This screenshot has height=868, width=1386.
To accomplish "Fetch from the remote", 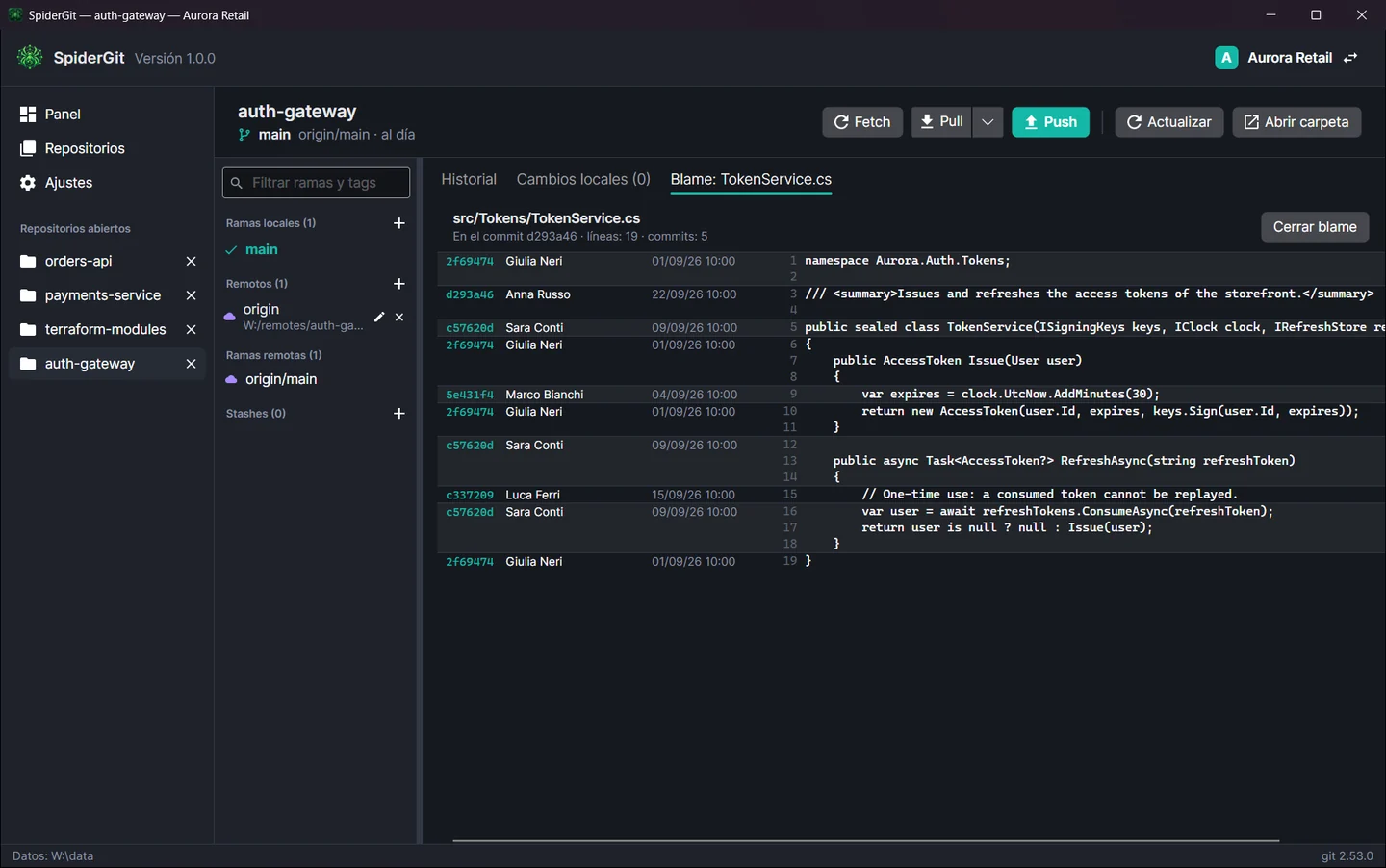I will pos(862,122).
